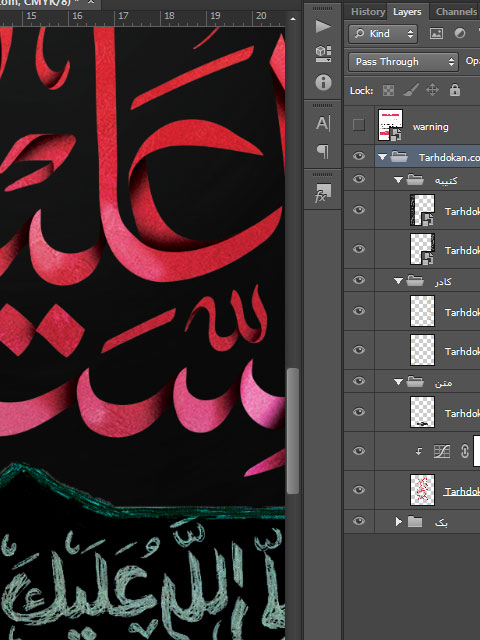Expand the بک group
The height and width of the screenshot is (640, 480).
coord(399,522)
